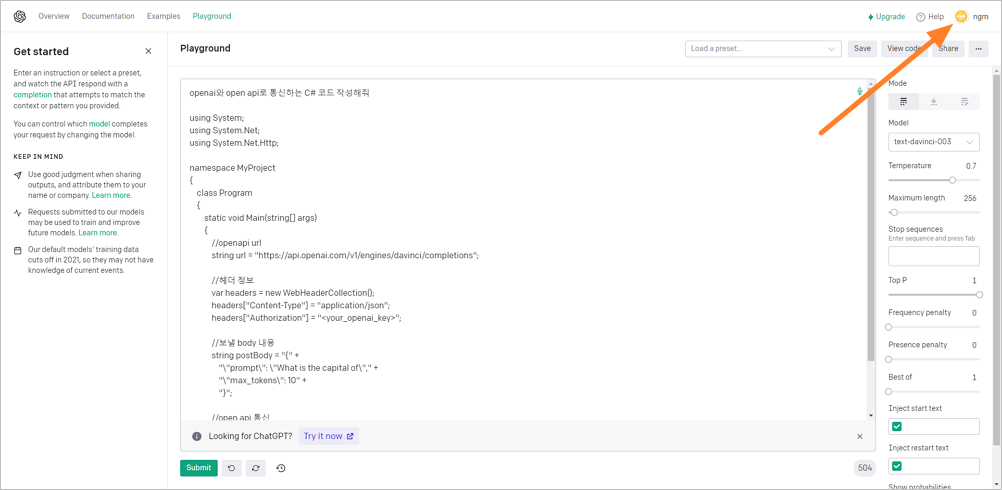
Task: Open the history clock icon
Action: coord(281,468)
